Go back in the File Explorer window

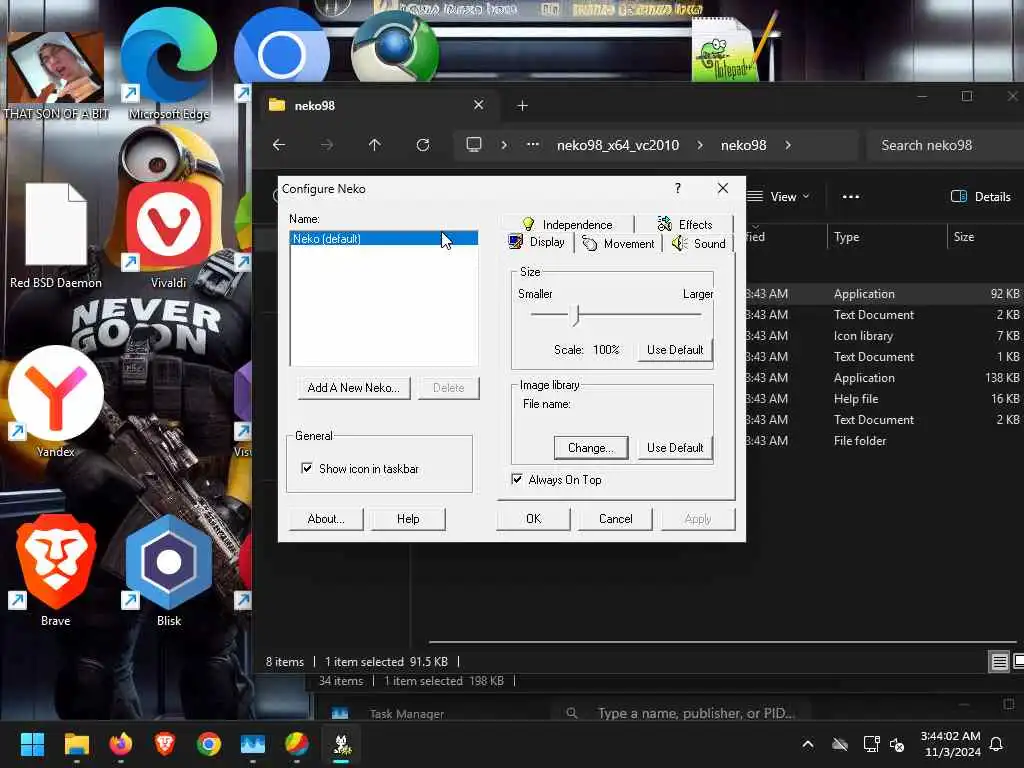279,145
